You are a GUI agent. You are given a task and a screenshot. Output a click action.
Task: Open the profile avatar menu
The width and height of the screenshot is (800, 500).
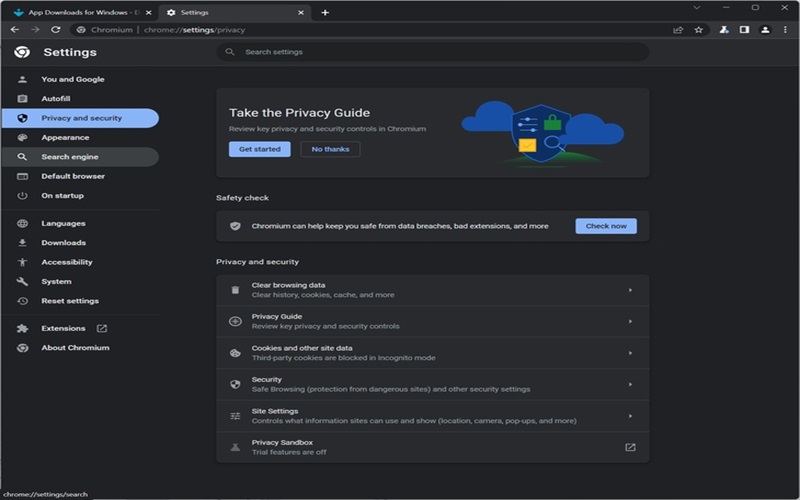tap(765, 30)
